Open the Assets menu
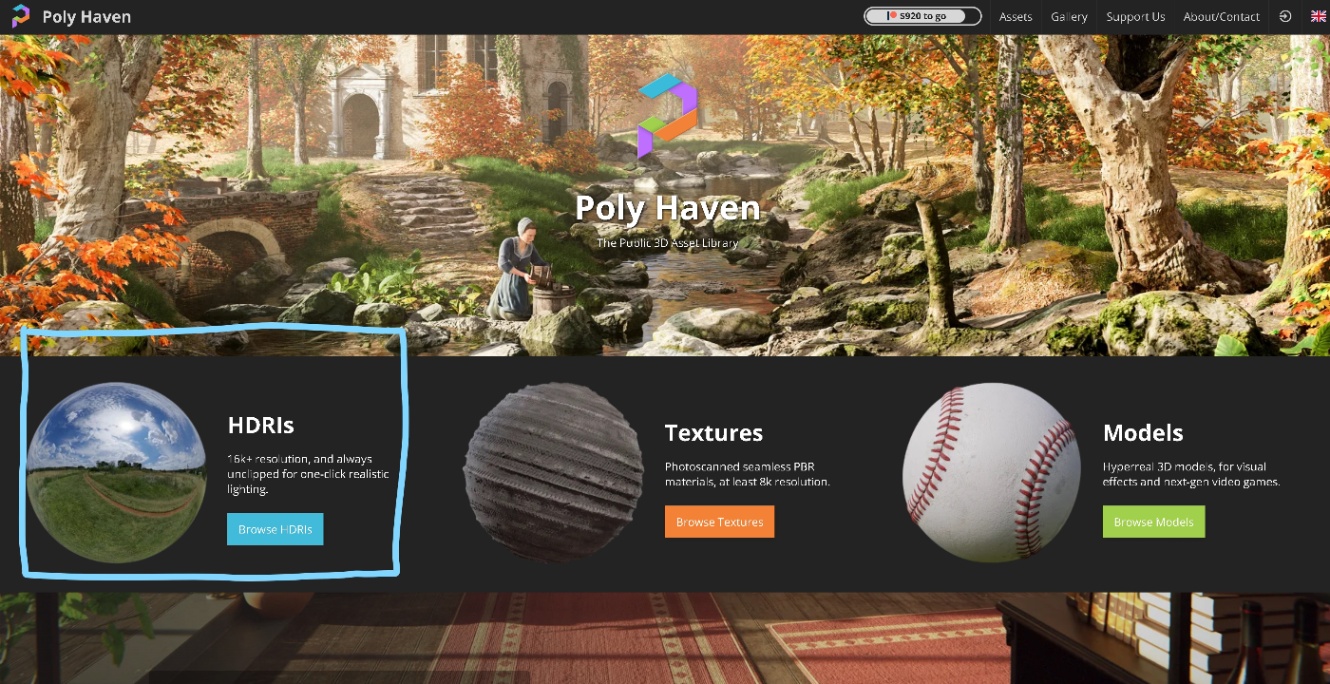The image size is (1330, 684). [1016, 17]
